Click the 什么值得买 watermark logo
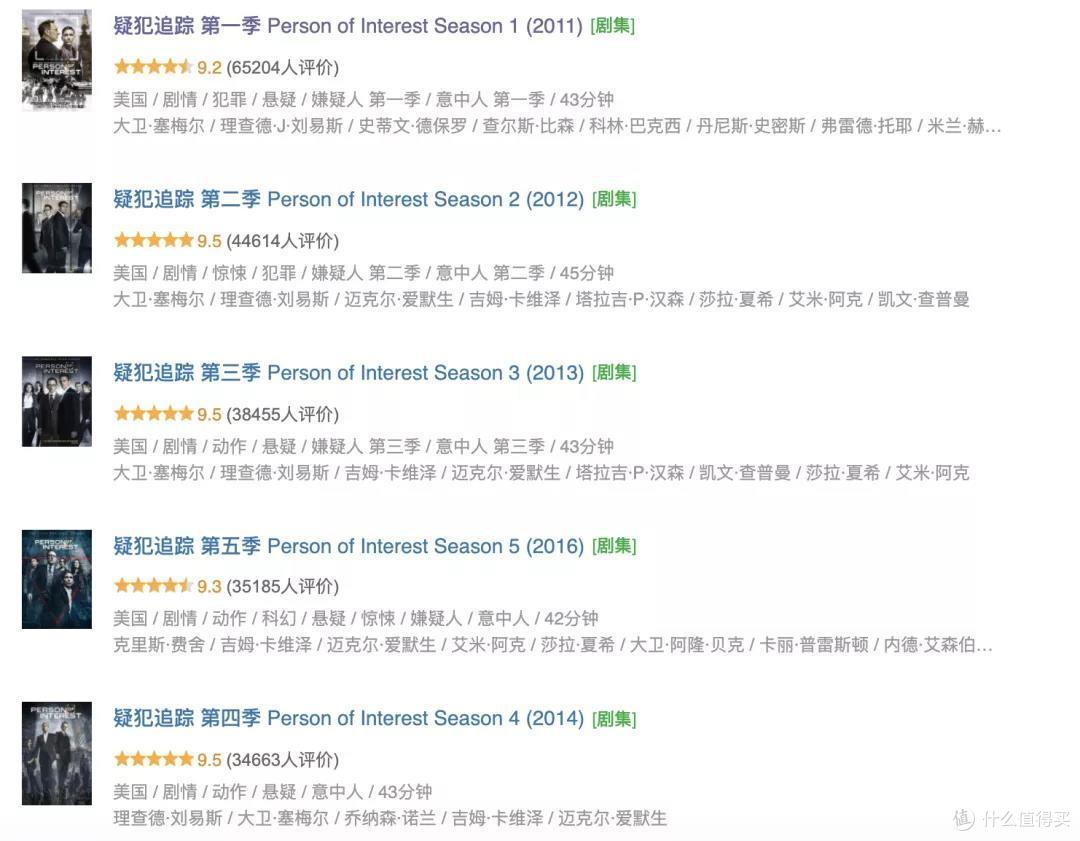 [1012, 819]
